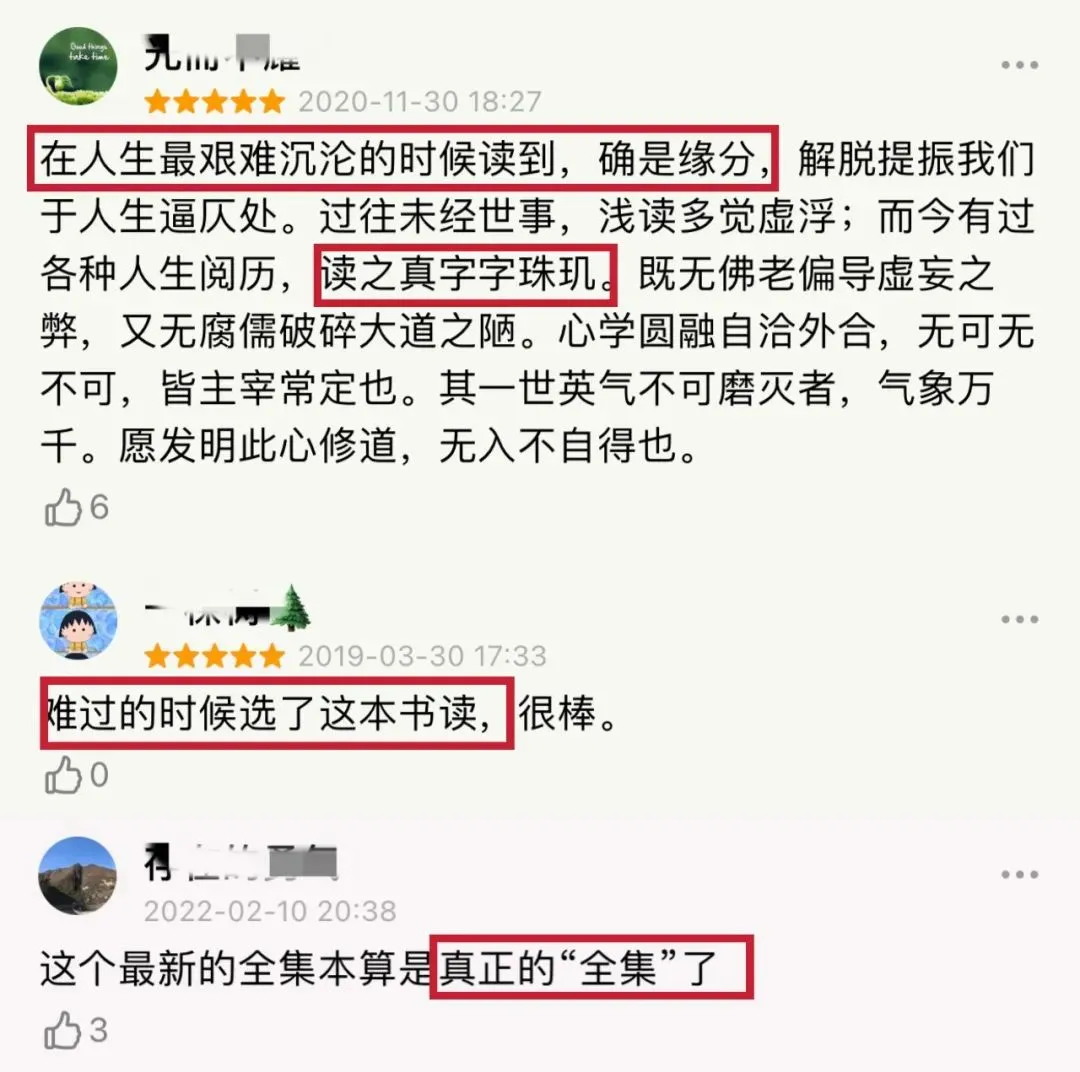Open the mountain landscape avatar profile
The width and height of the screenshot is (1080, 1072).
[x=78, y=876]
